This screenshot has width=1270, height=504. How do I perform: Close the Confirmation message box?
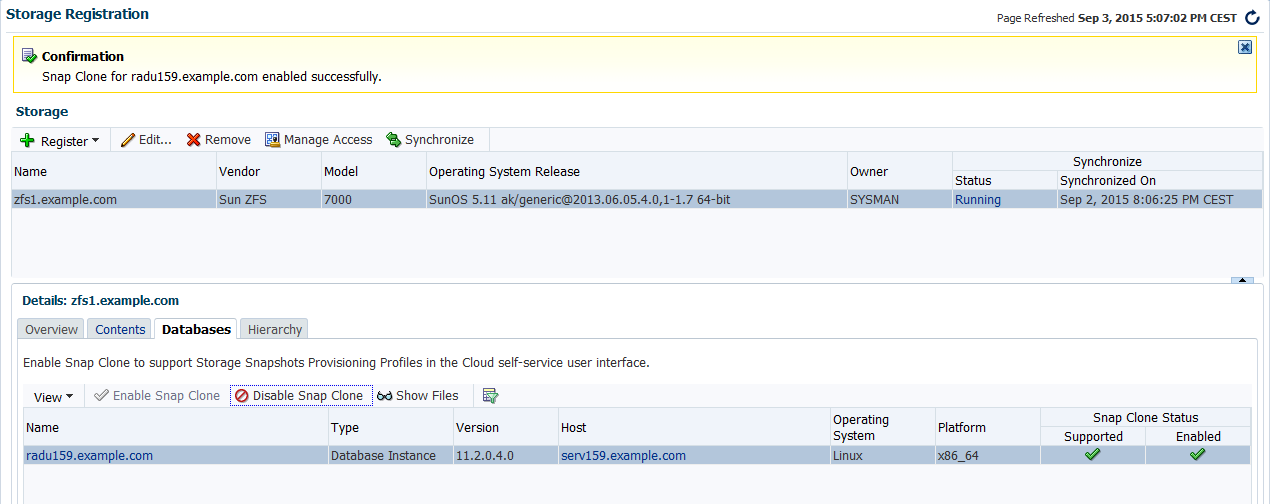pyautogui.click(x=1244, y=47)
